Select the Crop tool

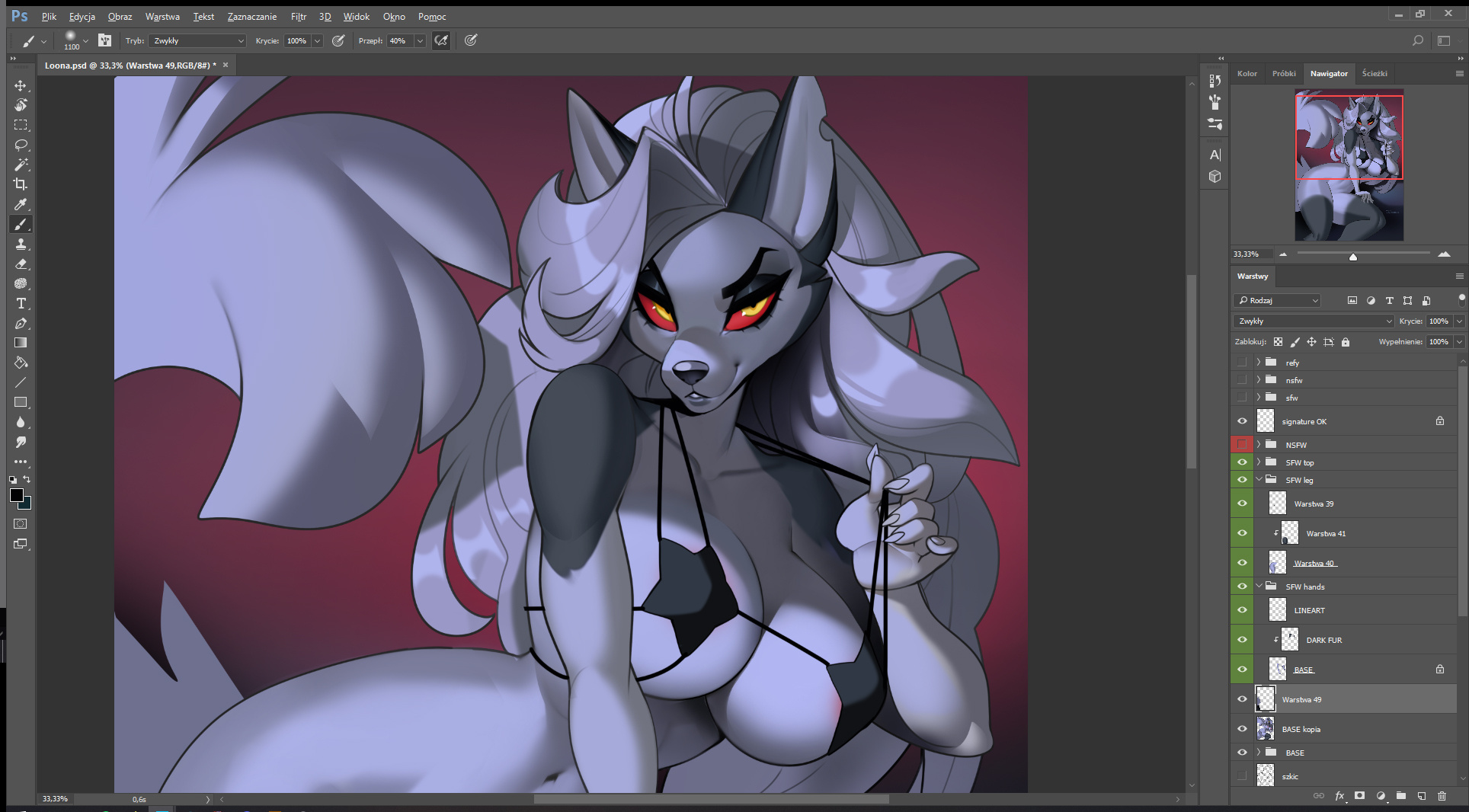(x=21, y=184)
